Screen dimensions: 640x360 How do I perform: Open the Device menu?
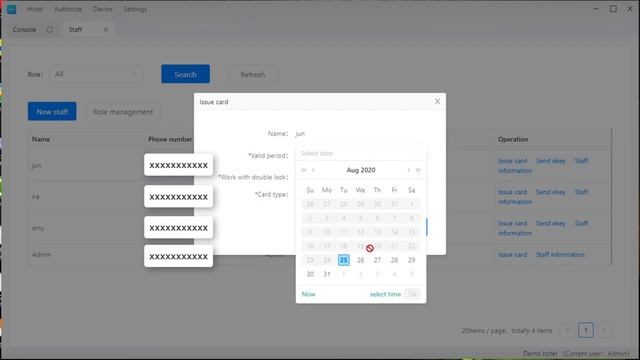102,9
